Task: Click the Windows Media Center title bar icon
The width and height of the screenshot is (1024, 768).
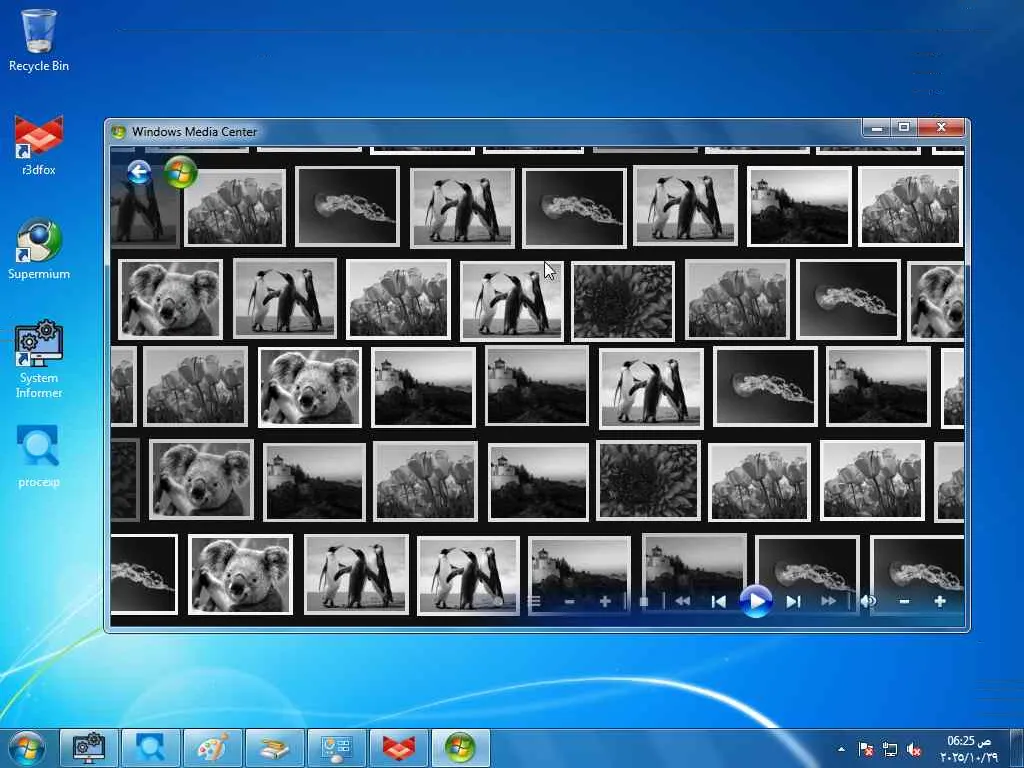Action: [x=118, y=131]
